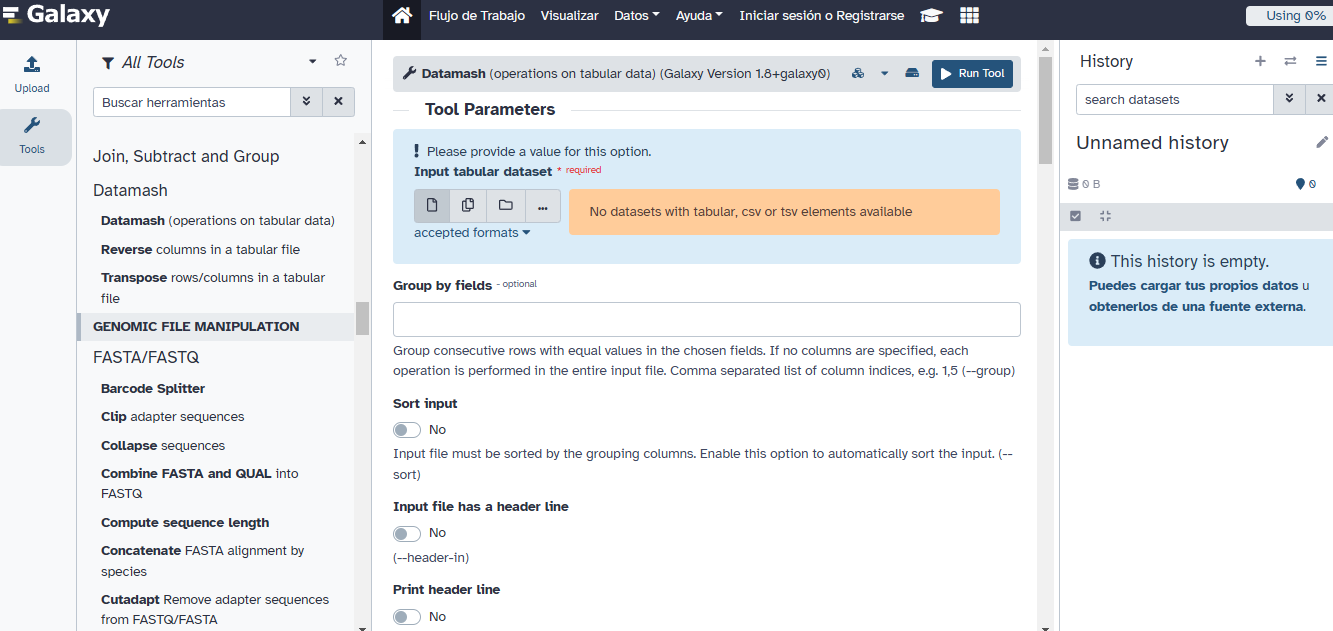Toggle the history select-all checkbox
Image resolution: width=1333 pixels, height=631 pixels.
(1076, 216)
